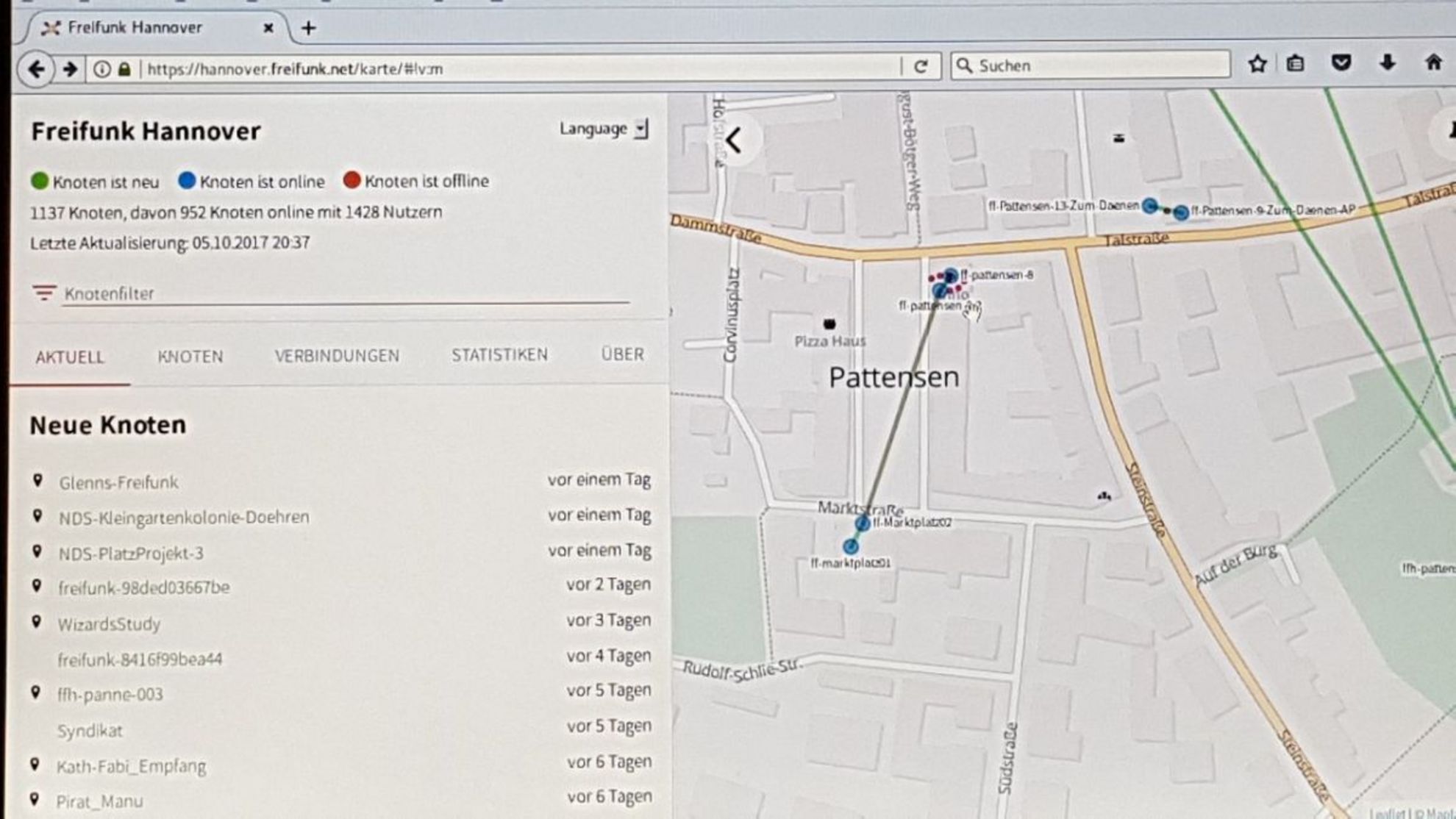Collapse the sidebar with chevron button

tap(733, 140)
